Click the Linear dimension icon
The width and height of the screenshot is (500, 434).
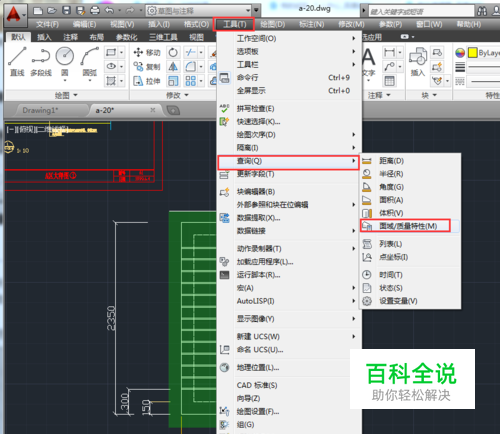pos(389,52)
